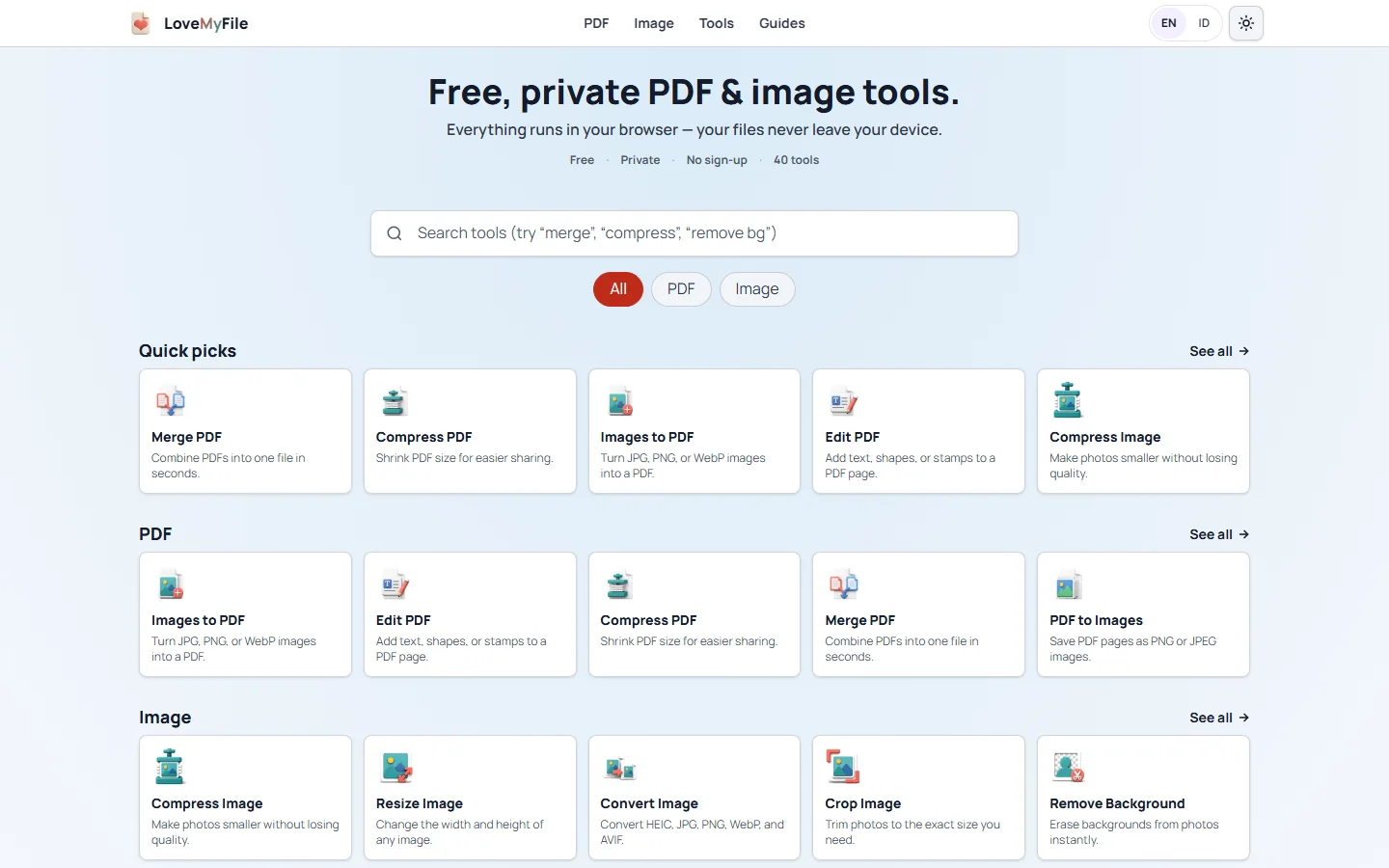This screenshot has width=1389, height=868.
Task: Filter tools by Image pill
Action: [x=757, y=289]
